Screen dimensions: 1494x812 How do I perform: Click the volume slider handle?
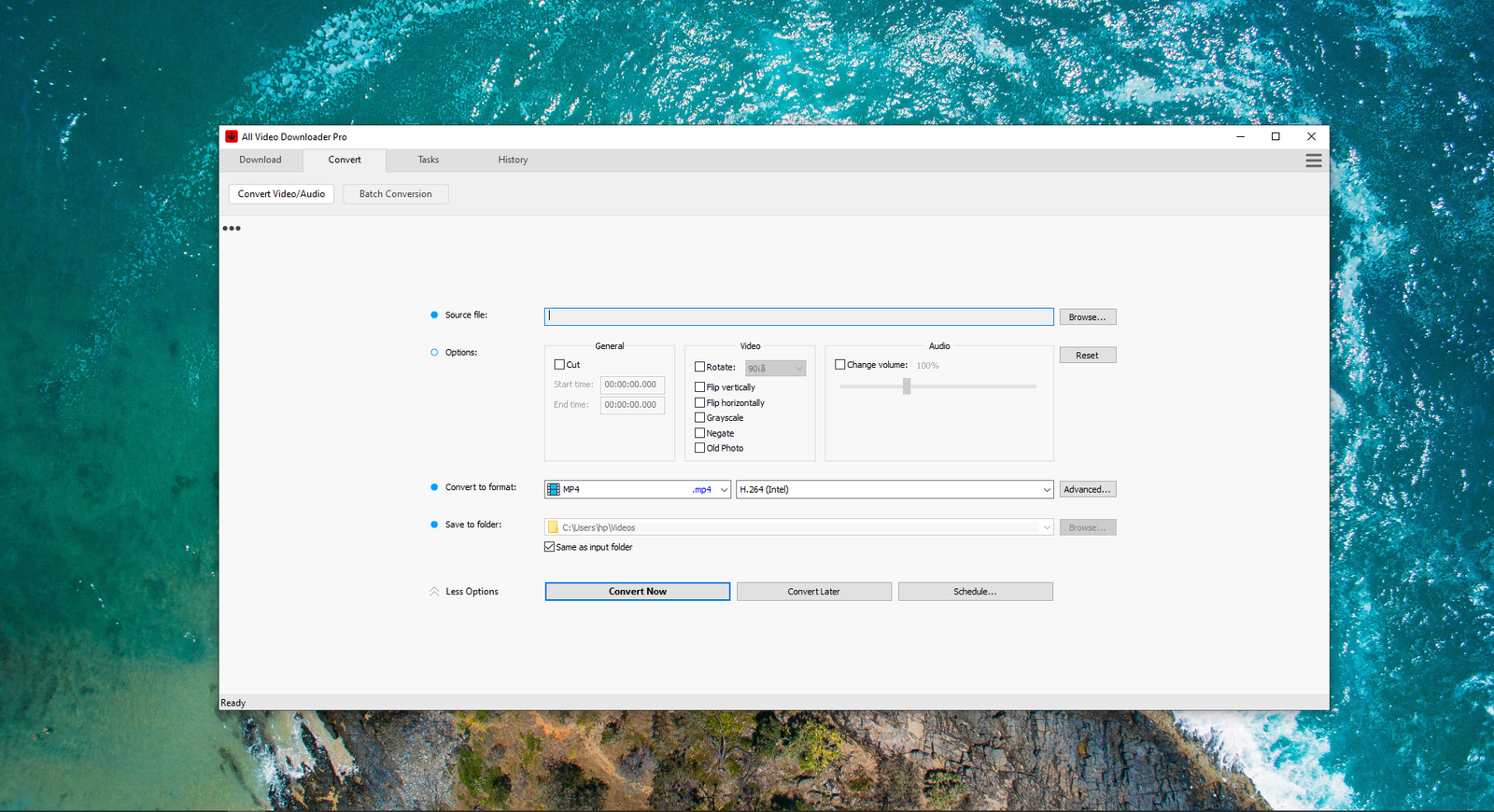[x=907, y=386]
